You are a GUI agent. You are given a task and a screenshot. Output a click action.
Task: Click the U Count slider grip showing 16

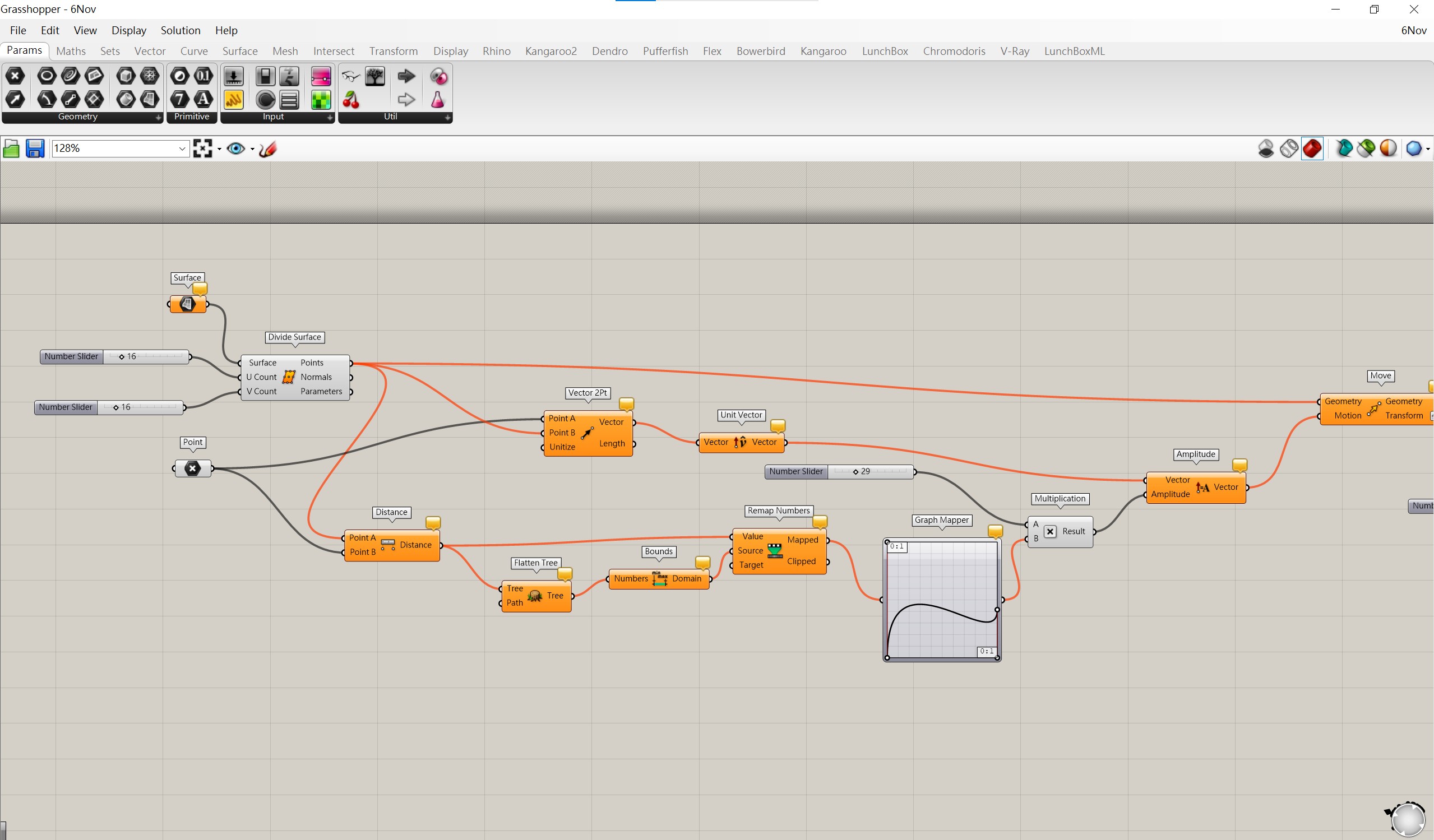[122, 356]
